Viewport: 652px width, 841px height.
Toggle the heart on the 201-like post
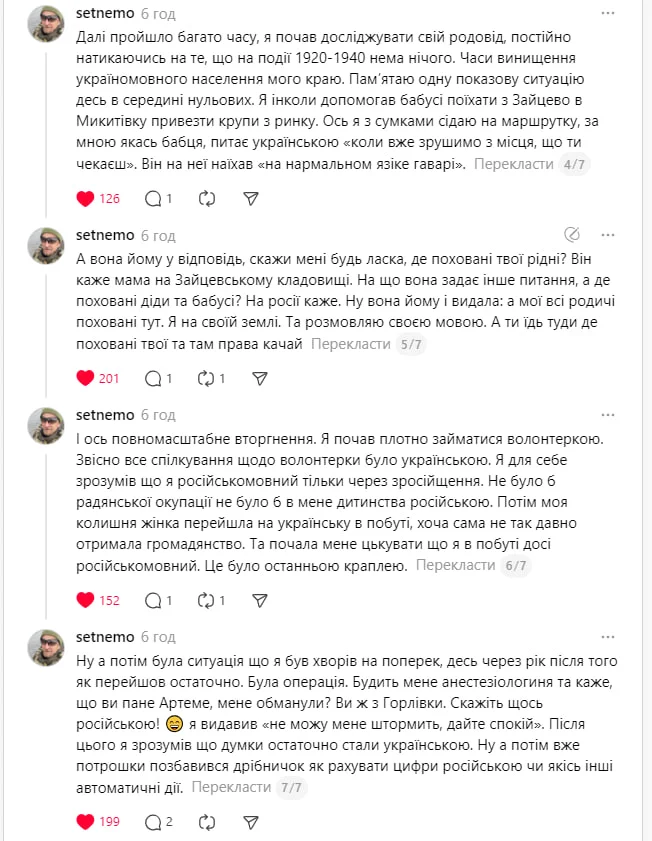click(85, 379)
